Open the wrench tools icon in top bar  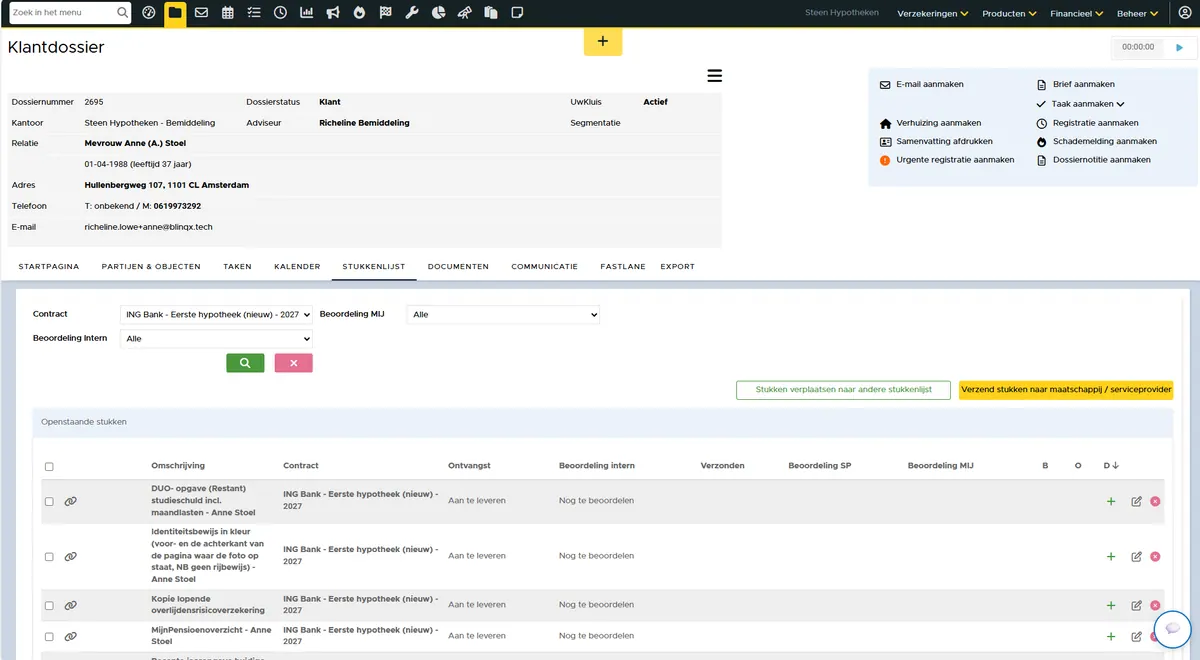411,13
